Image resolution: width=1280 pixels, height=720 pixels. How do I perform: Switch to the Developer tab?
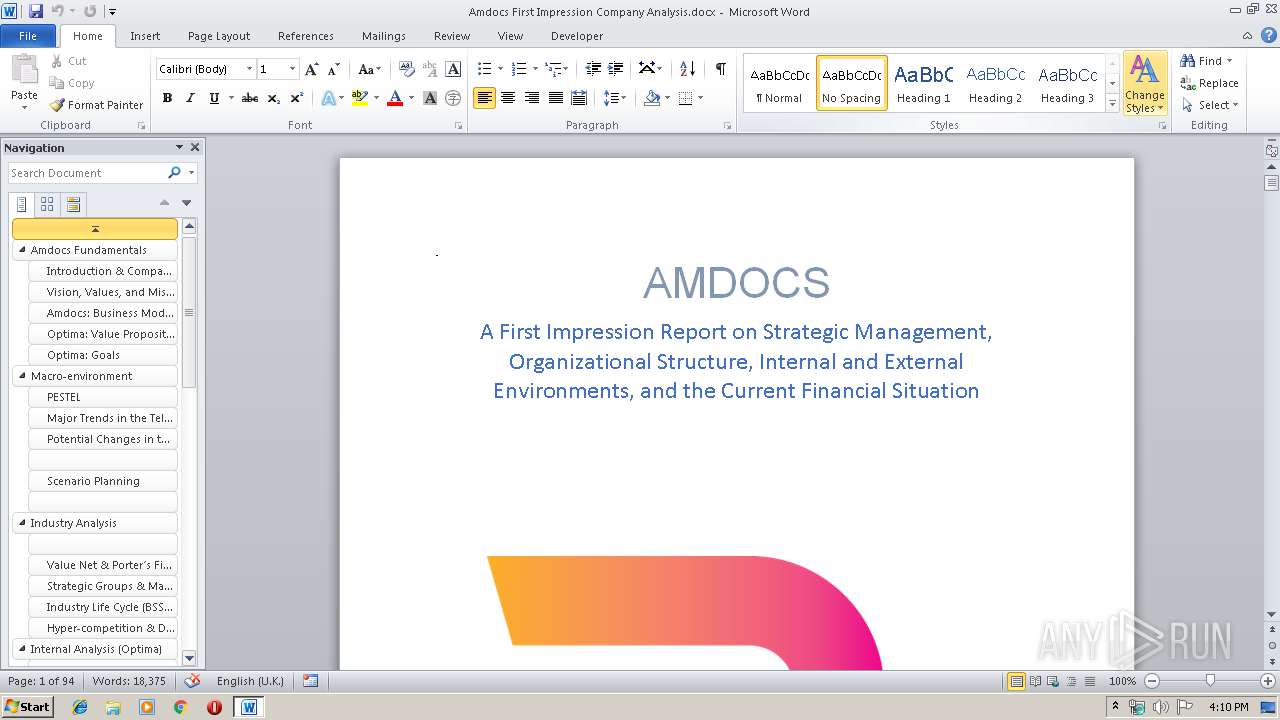point(577,36)
